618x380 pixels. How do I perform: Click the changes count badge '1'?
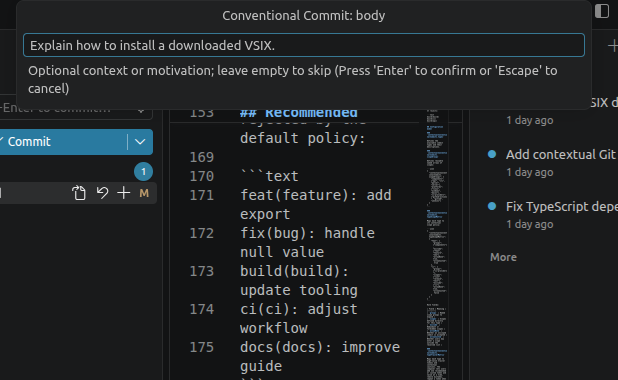pyautogui.click(x=143, y=171)
